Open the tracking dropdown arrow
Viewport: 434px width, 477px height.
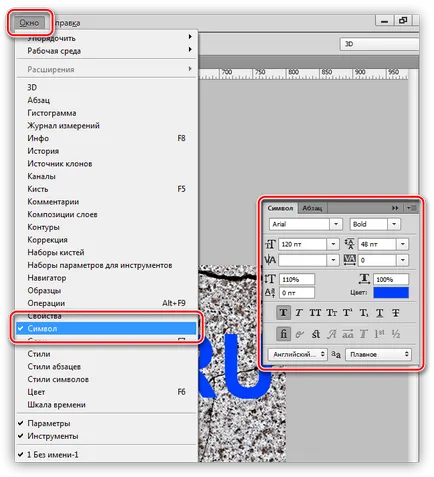point(403,260)
